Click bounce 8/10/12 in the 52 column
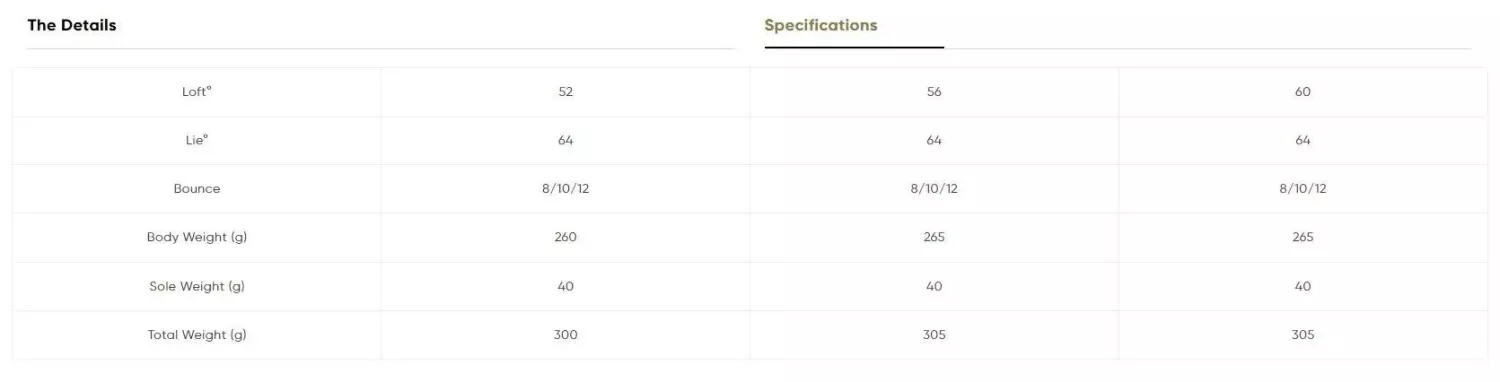The width and height of the screenshot is (1500, 382). pyautogui.click(x=566, y=188)
